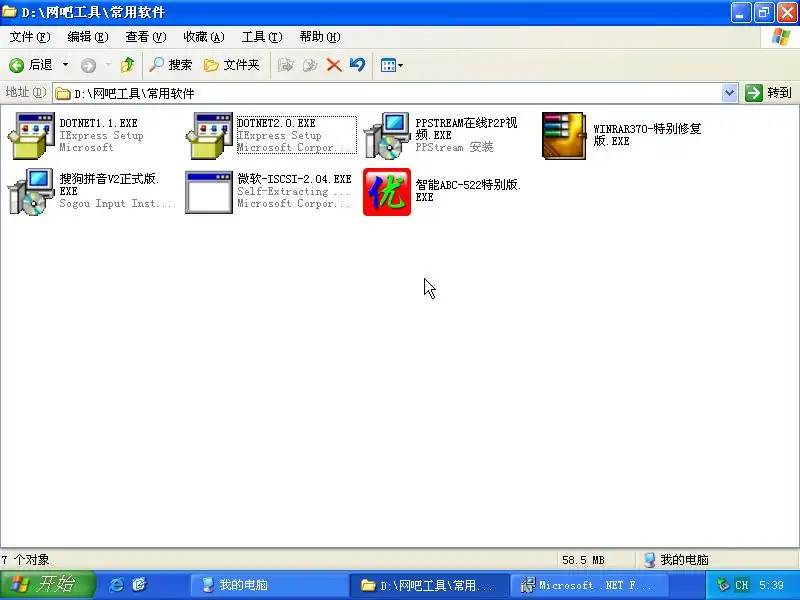
Task: Expand the address bar dropdown arrow
Action: pyautogui.click(x=730, y=93)
